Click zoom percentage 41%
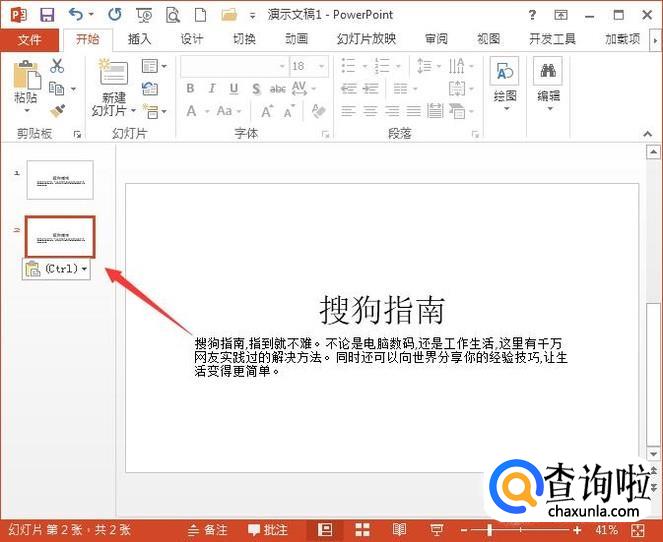The height and width of the screenshot is (542, 663). (607, 530)
